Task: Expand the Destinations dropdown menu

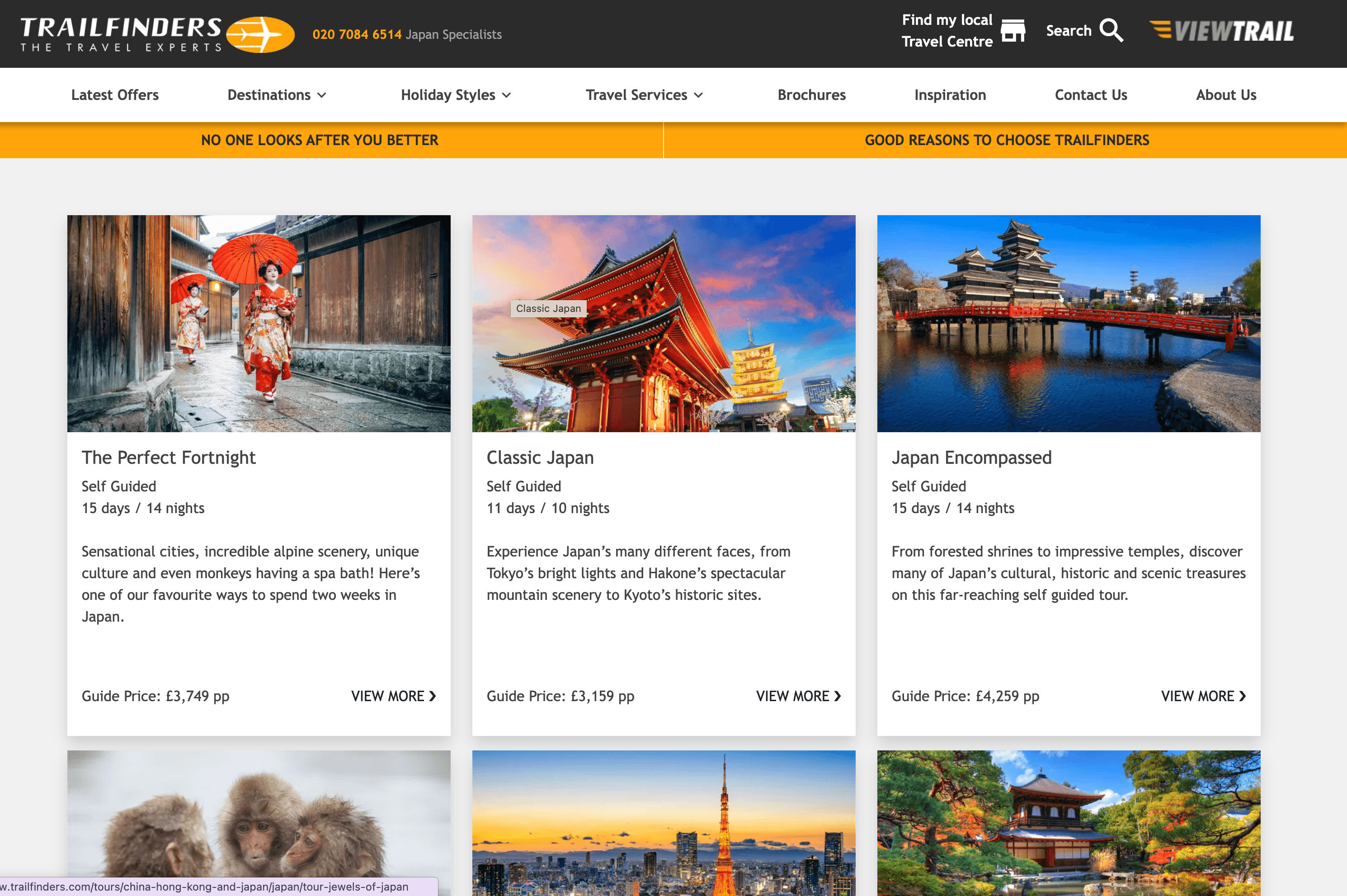Action: pos(277,95)
